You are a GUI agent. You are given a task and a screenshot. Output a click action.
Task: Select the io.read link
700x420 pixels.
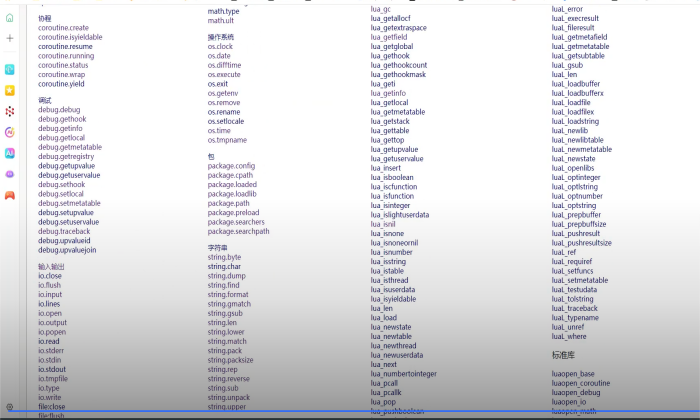pyautogui.click(x=49, y=341)
